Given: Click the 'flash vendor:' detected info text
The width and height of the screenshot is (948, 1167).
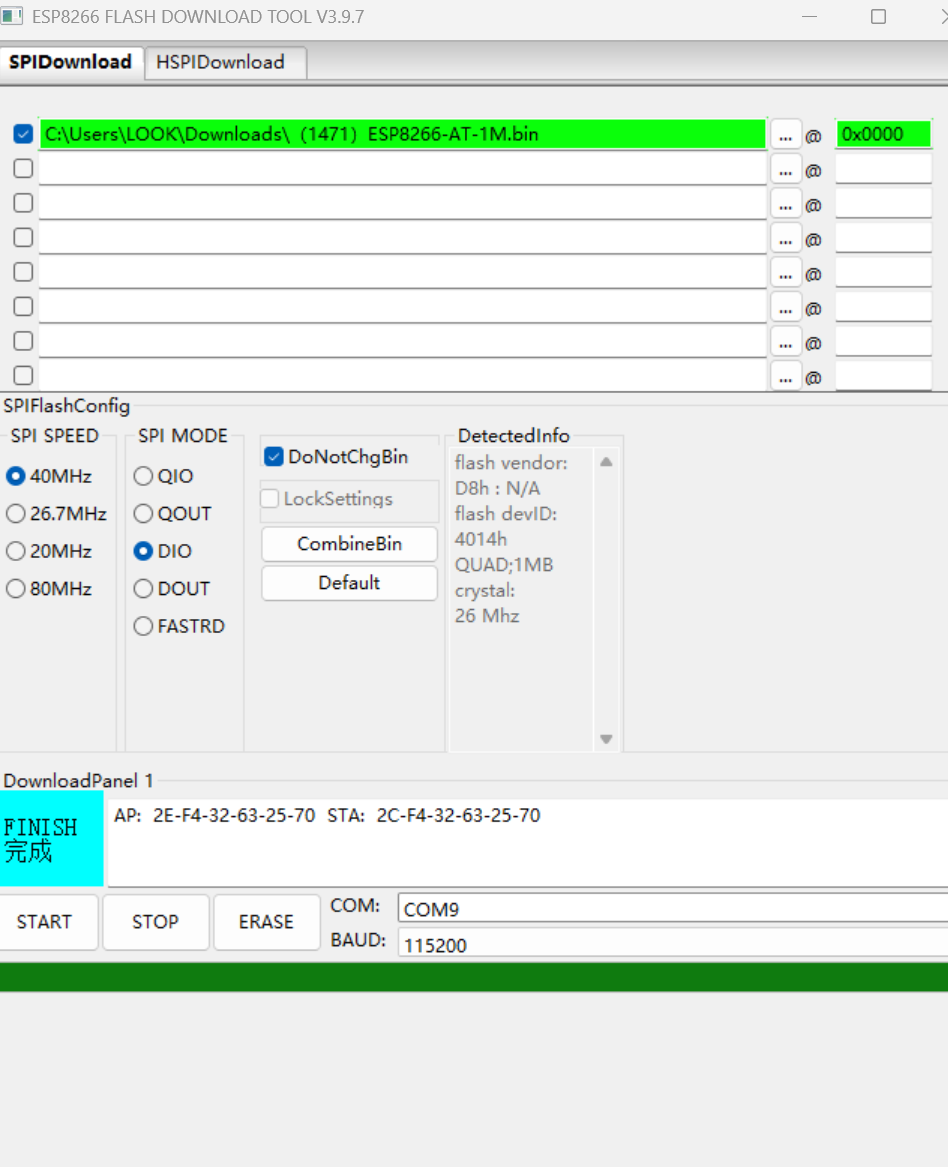Looking at the screenshot, I should (511, 463).
